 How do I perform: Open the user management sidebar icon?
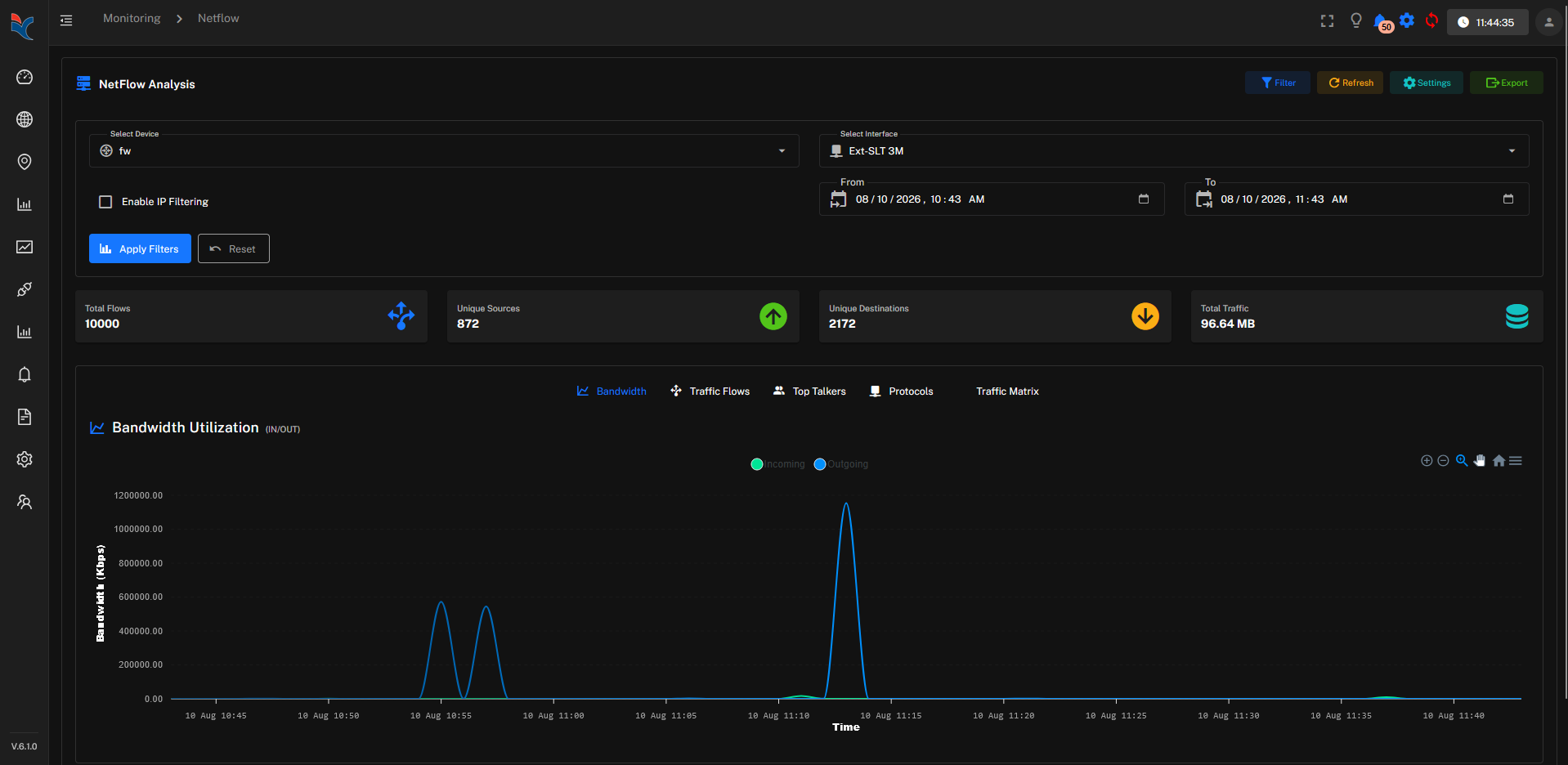(25, 502)
